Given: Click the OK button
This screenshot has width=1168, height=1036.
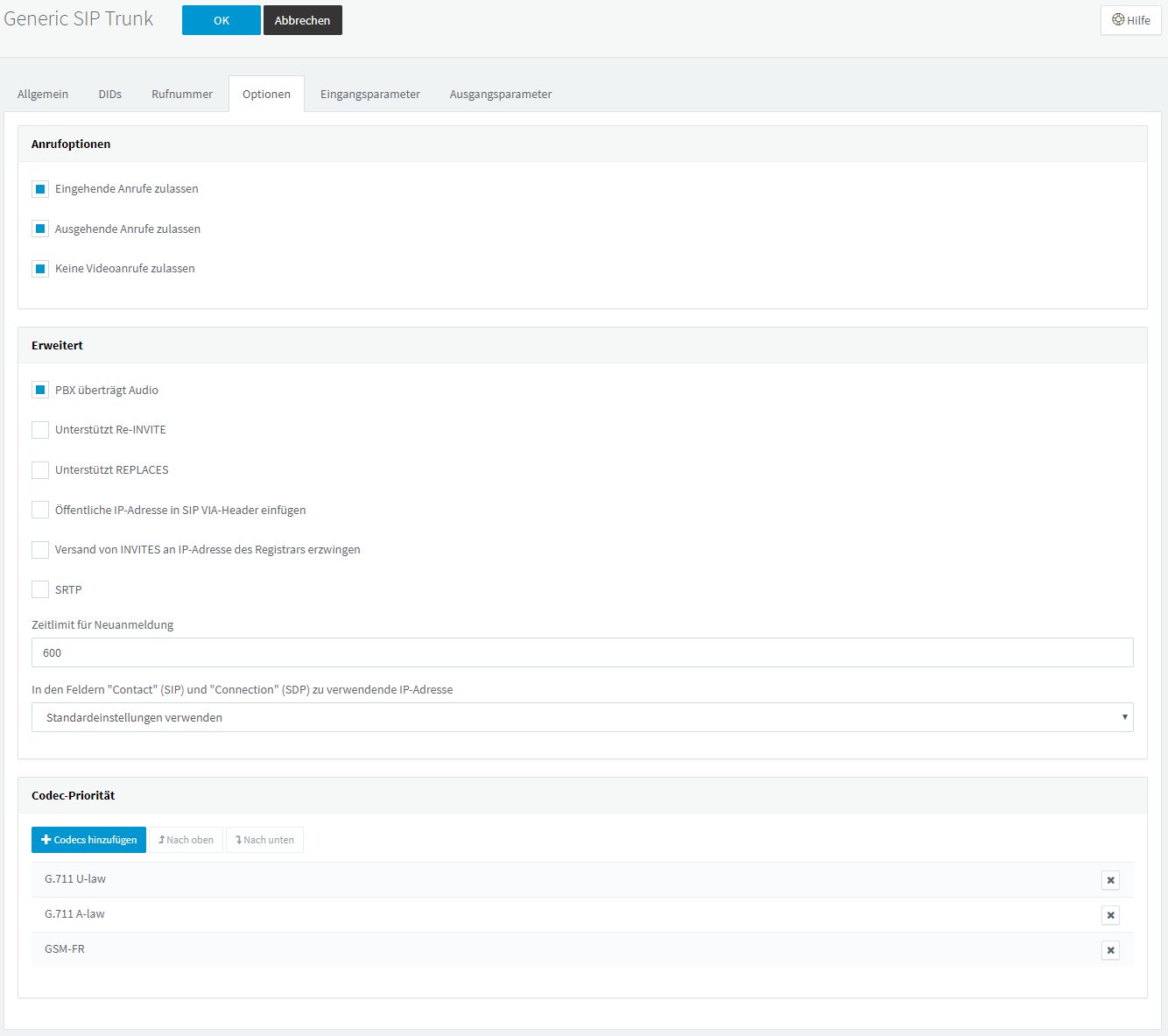Looking at the screenshot, I should point(222,20).
